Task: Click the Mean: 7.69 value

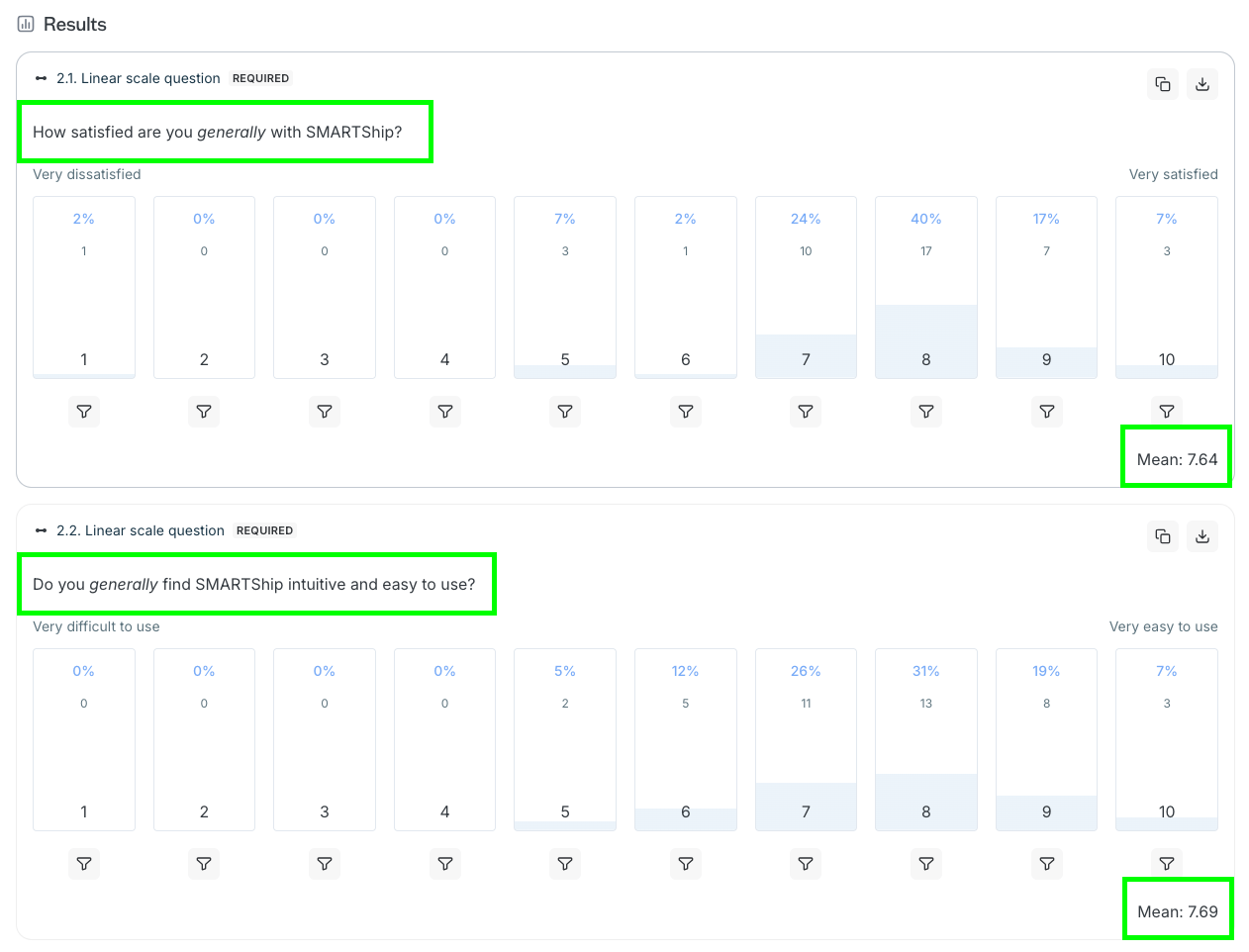Action: [1178, 911]
